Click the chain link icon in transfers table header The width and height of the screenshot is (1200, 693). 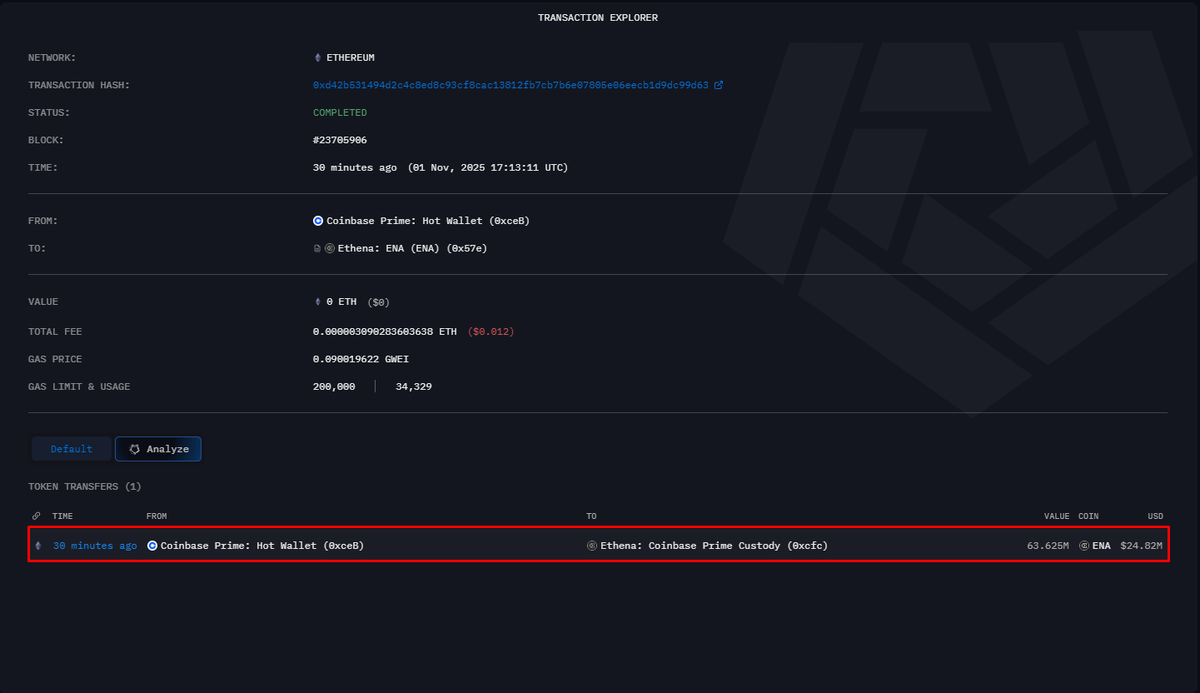pos(37,516)
